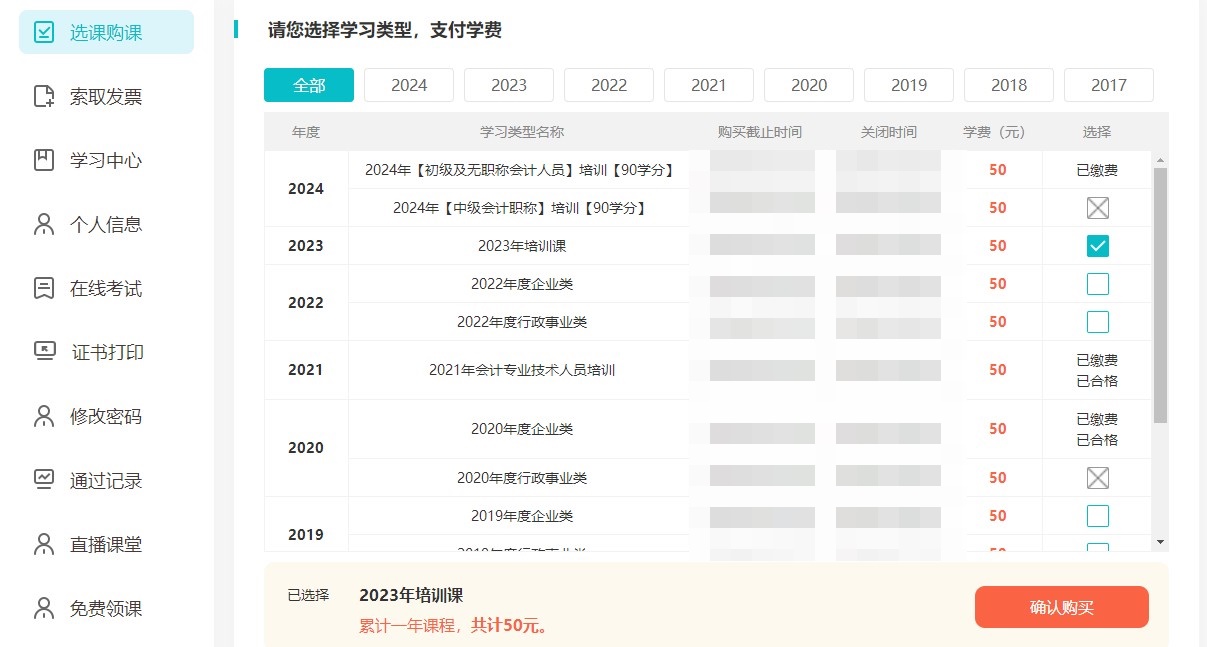Filter courses by the 2021 tab
This screenshot has width=1207, height=647.
click(709, 85)
